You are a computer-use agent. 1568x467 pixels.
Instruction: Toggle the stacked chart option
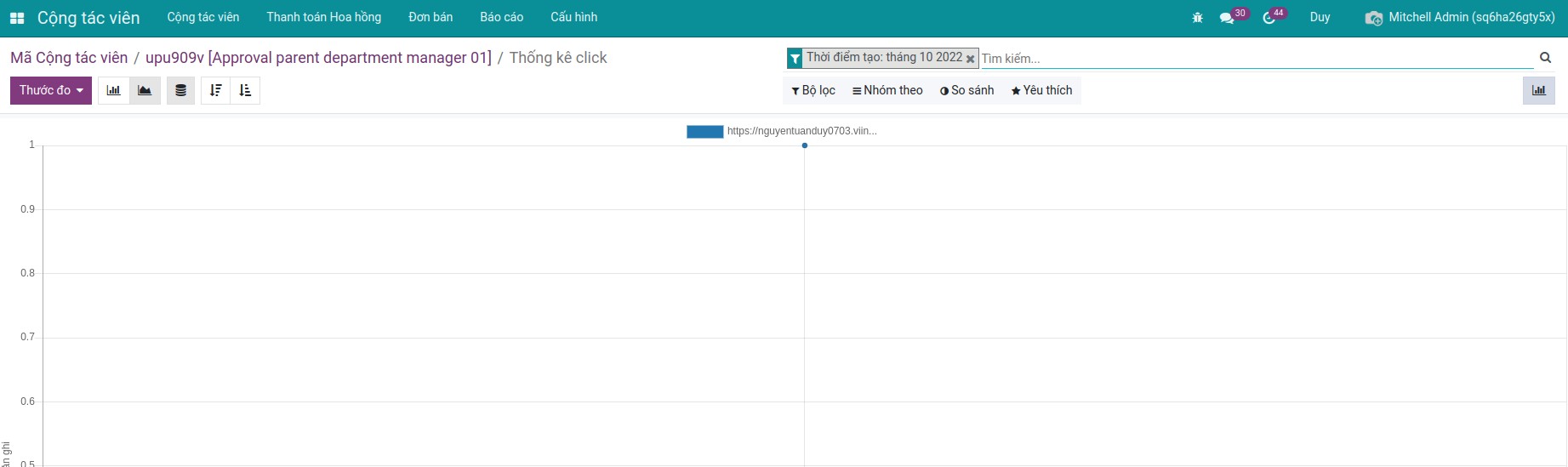[x=180, y=90]
